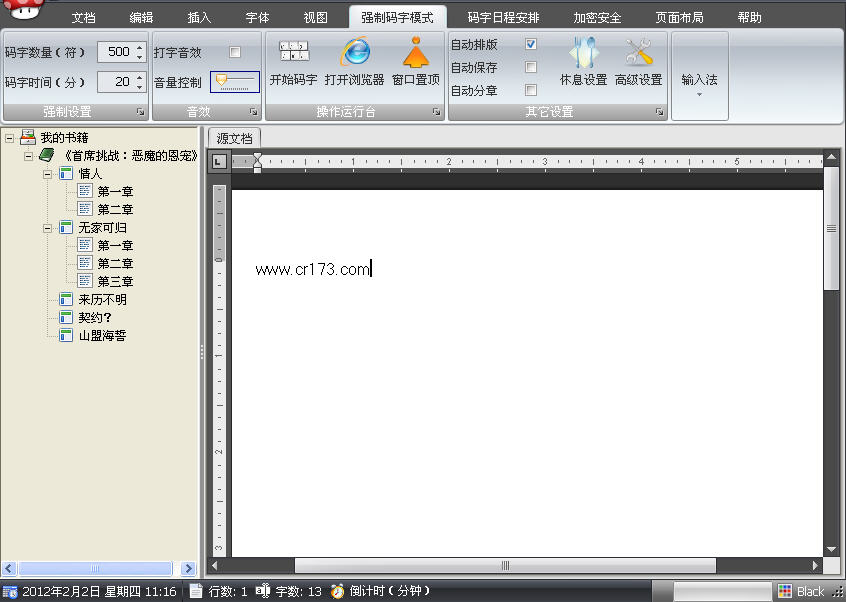
Task: Collapse the 无家可归 volume node
Action: 47,228
